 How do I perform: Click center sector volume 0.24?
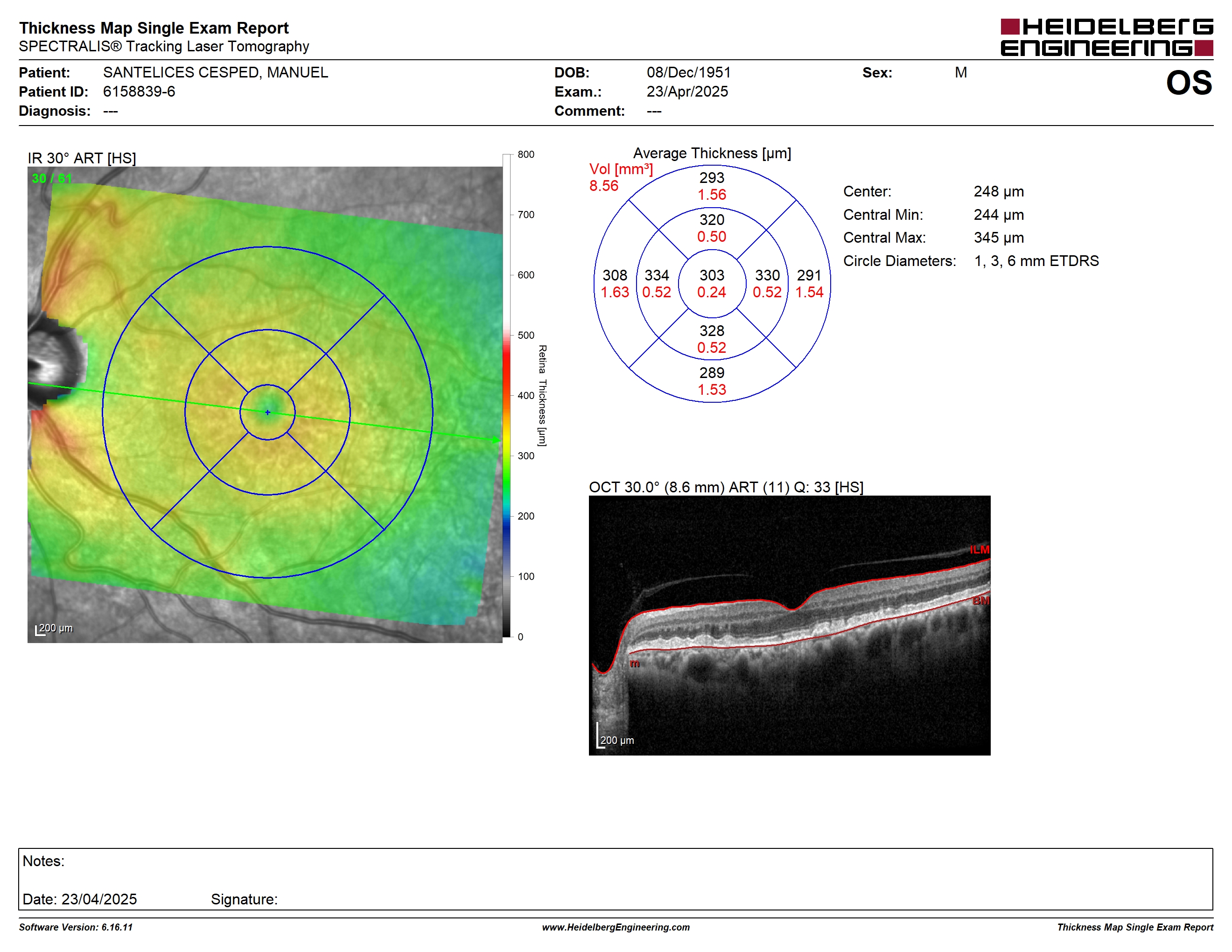(711, 292)
